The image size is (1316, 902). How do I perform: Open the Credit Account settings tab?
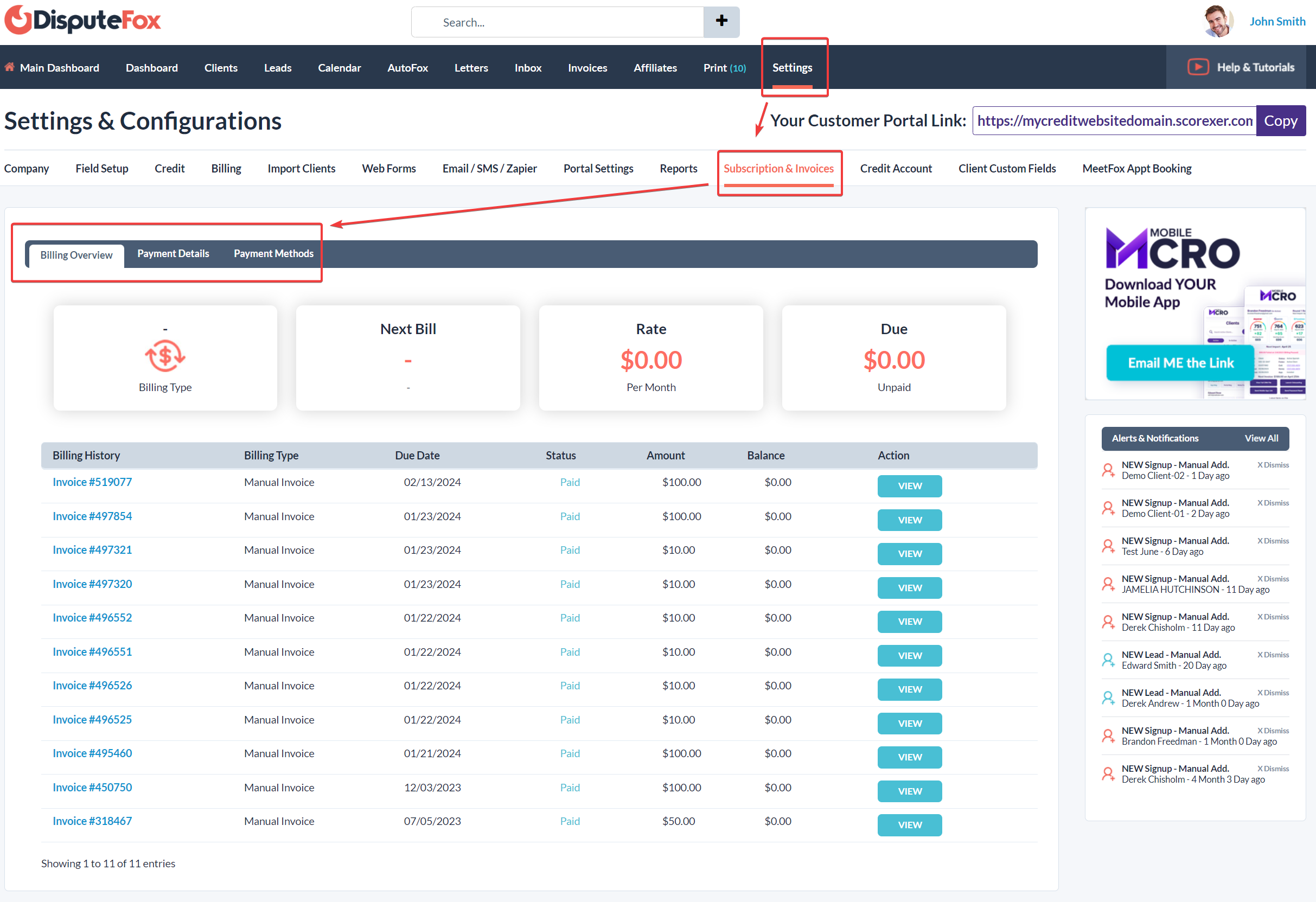[x=895, y=168]
